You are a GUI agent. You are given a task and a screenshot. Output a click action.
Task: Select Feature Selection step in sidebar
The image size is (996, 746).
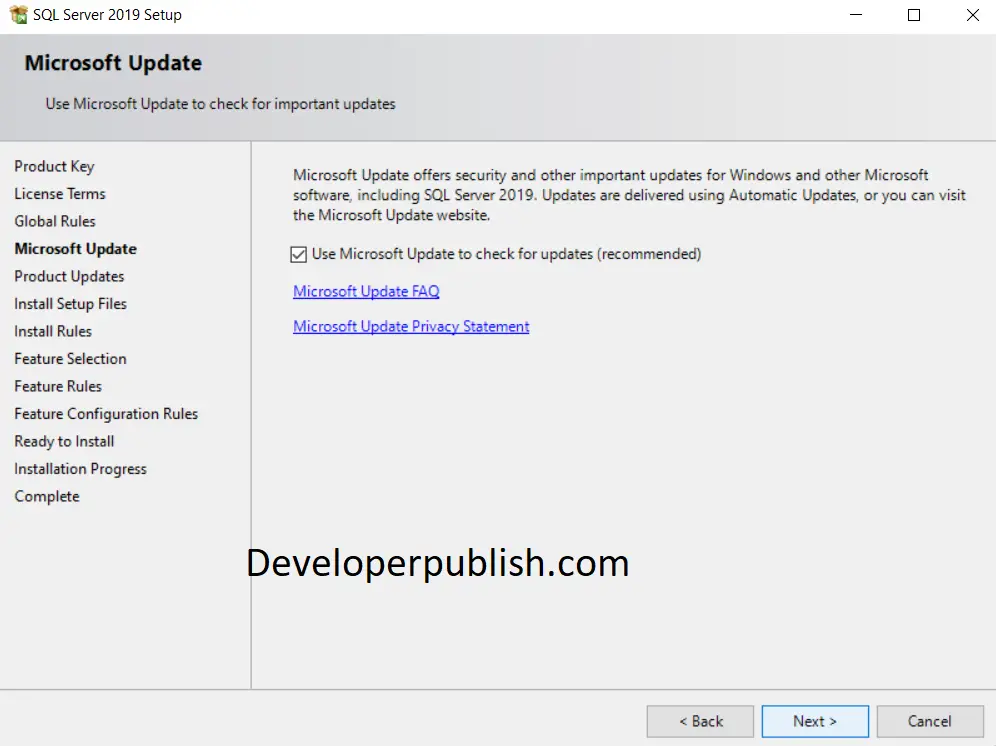click(71, 358)
